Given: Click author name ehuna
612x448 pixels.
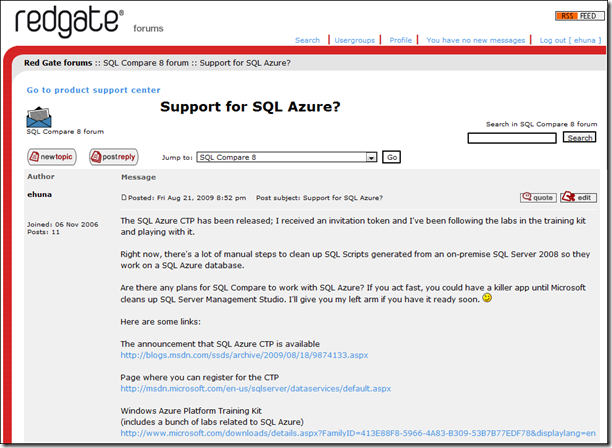Looking at the screenshot, I should point(39,194).
